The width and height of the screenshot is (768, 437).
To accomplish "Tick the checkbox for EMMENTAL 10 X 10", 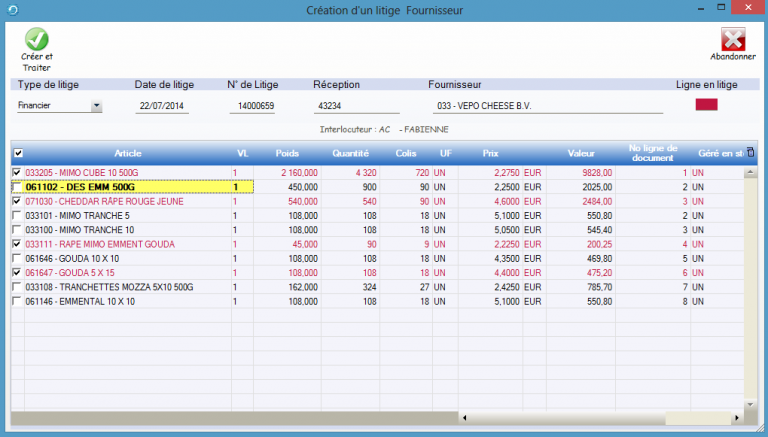I will (17, 300).
